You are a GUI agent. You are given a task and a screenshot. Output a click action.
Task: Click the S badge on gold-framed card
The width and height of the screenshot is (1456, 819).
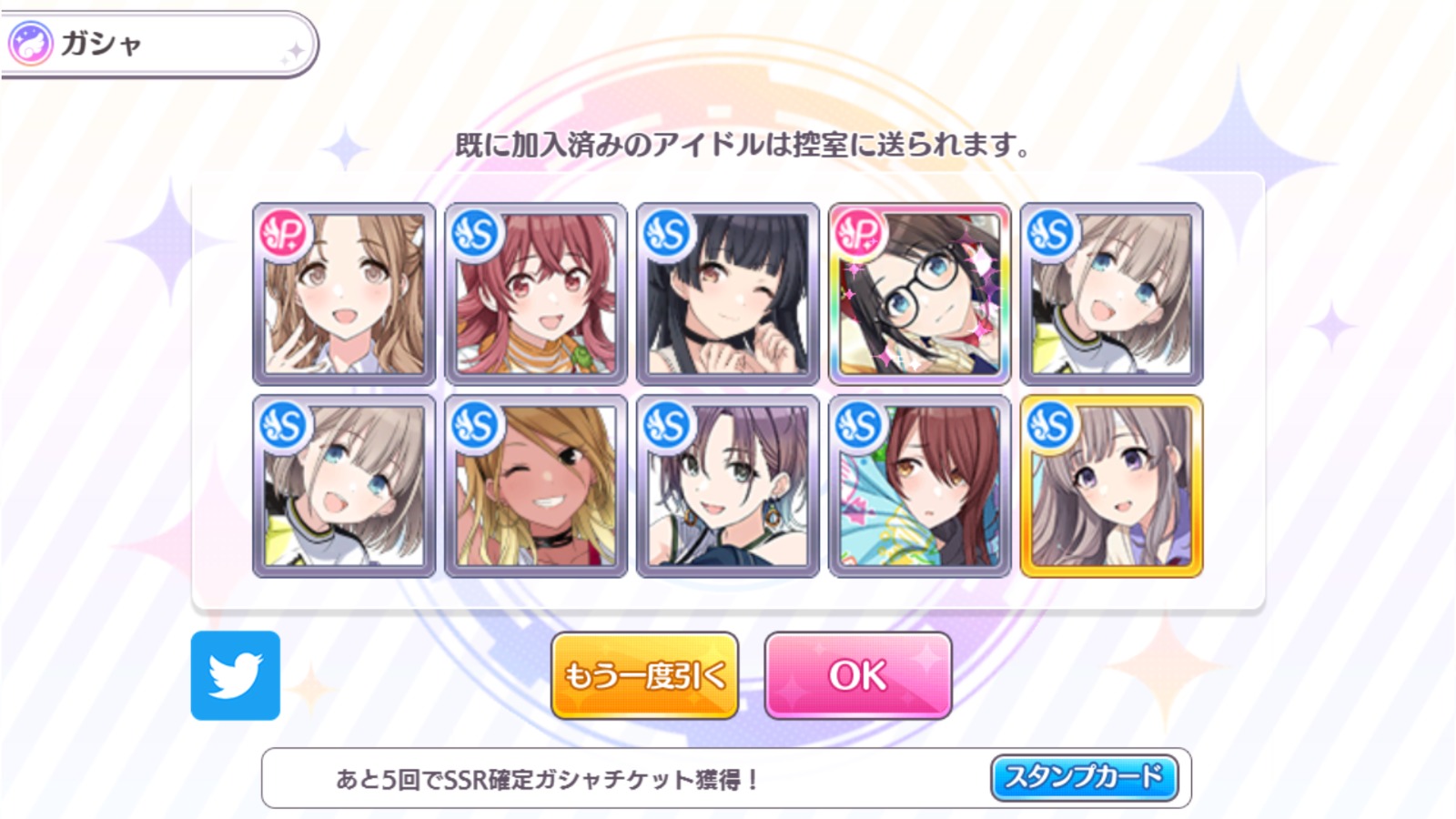1053,426
